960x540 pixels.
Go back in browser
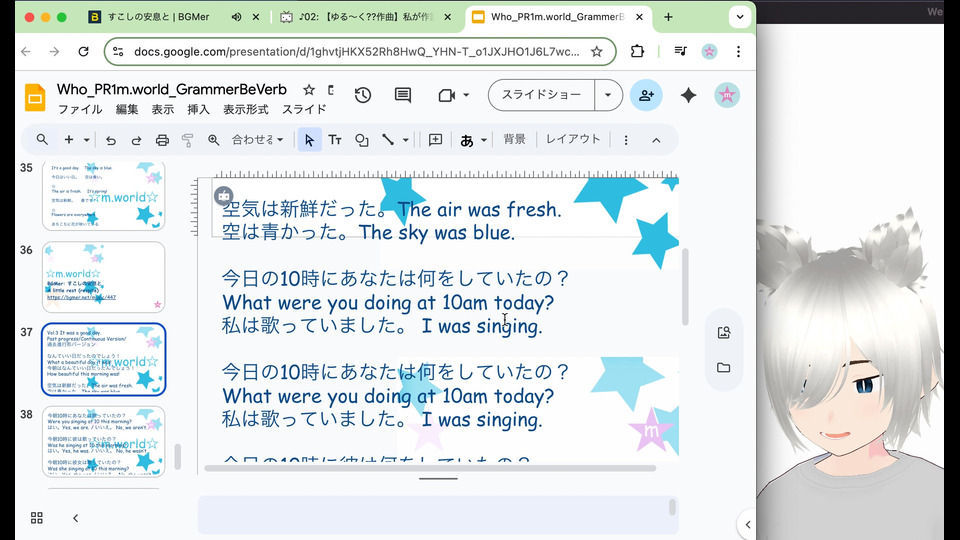tap(26, 51)
